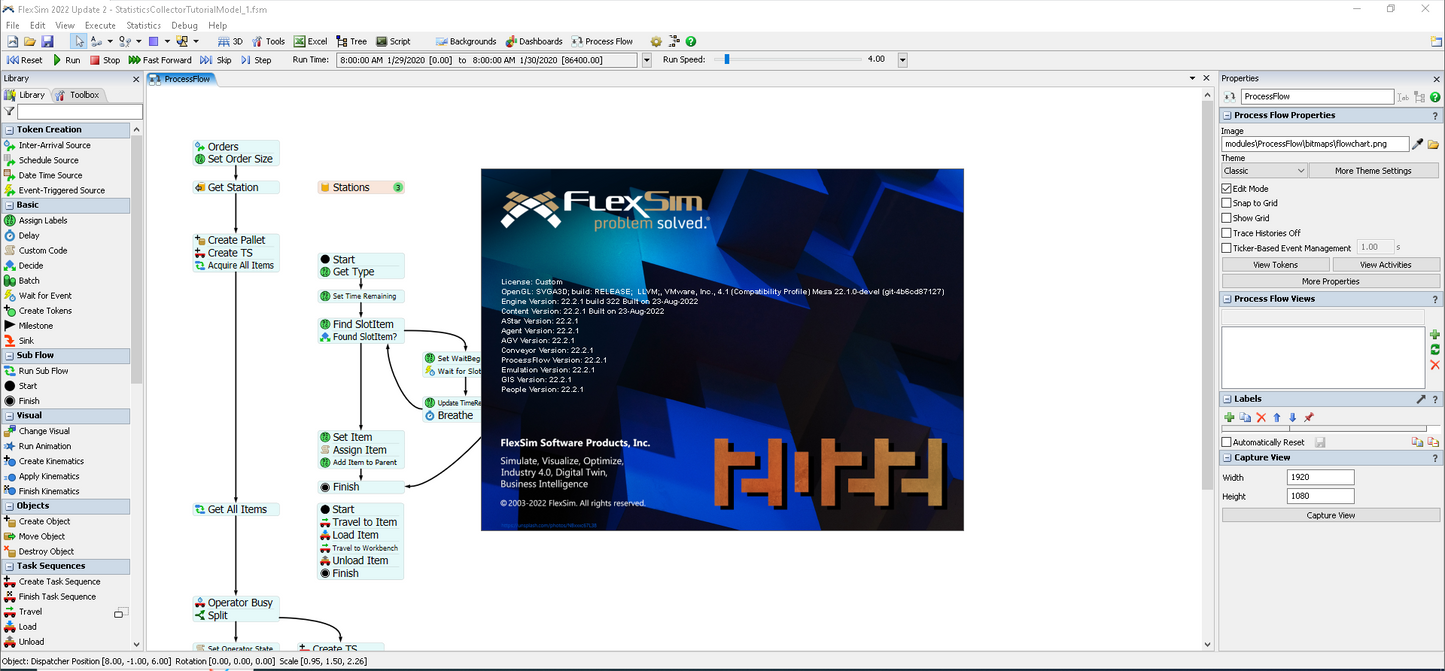The height and width of the screenshot is (671, 1445).
Task: Add a process flow view plus icon
Action: (1435, 335)
